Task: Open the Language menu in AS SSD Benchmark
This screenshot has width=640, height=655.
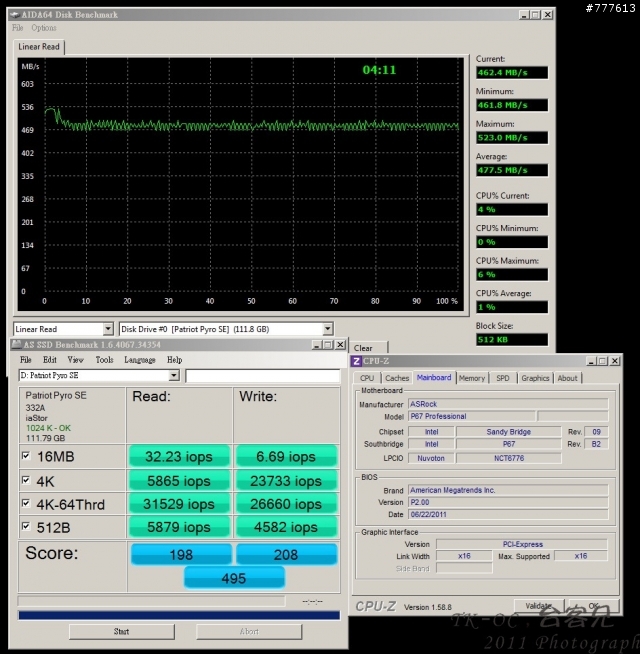Action: [x=140, y=360]
